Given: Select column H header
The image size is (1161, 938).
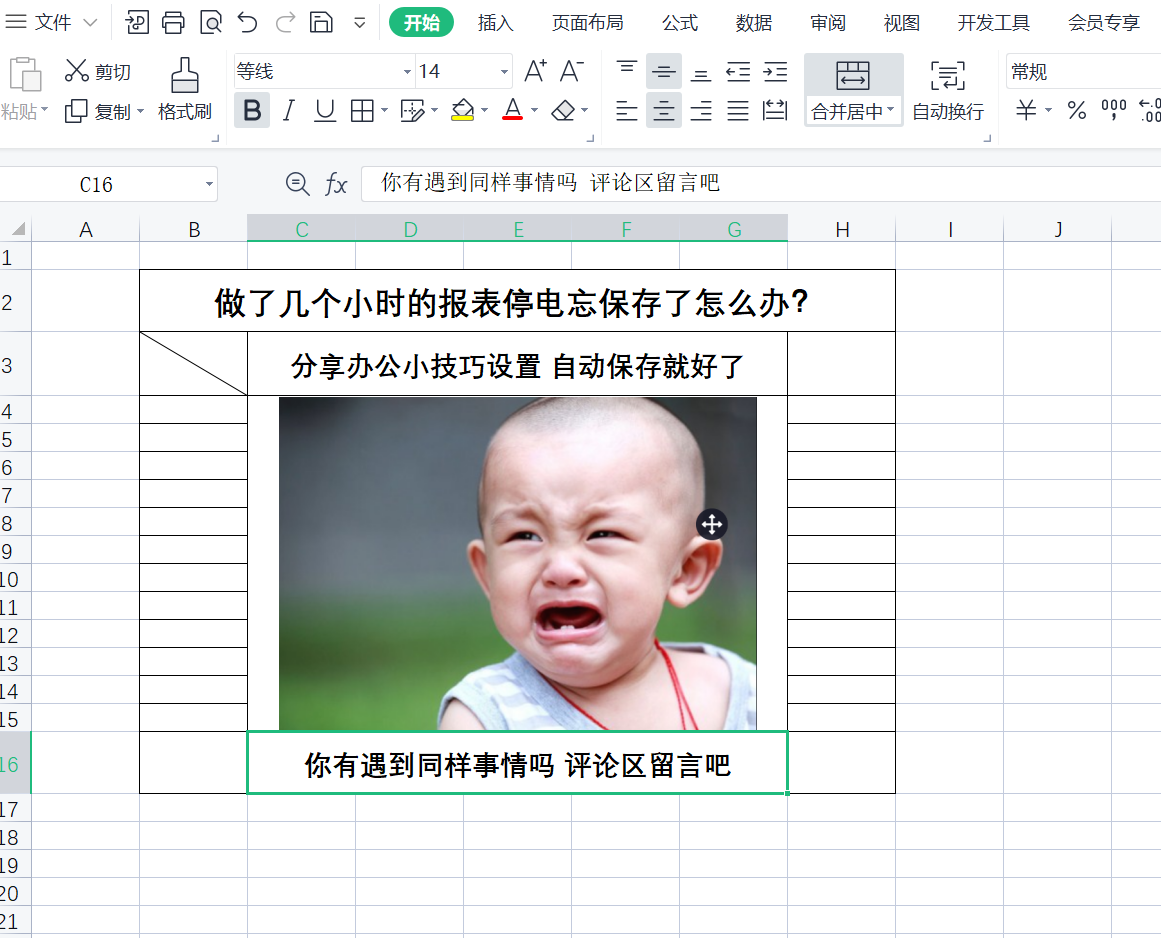Looking at the screenshot, I should (x=842, y=229).
